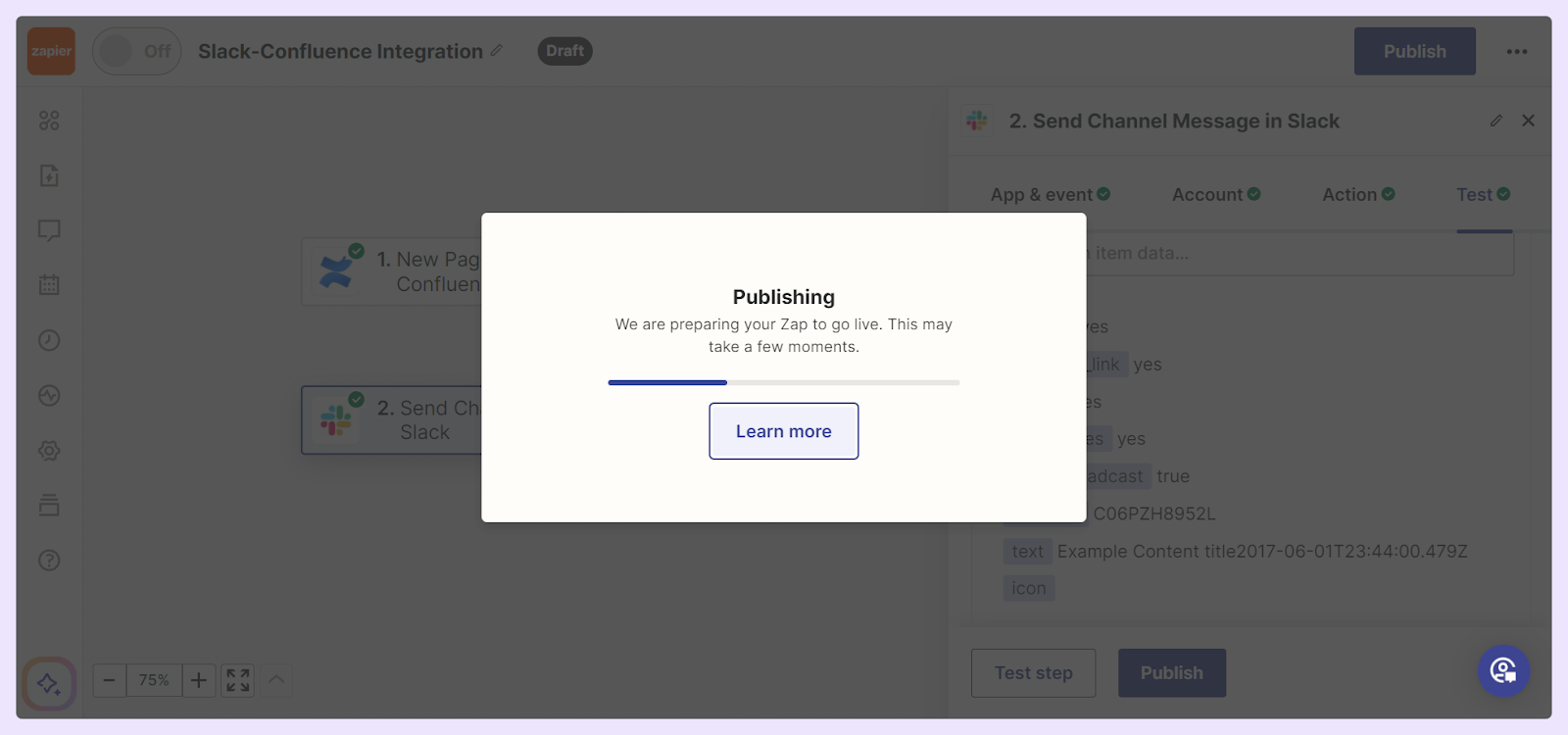This screenshot has height=735, width=1568.
Task: Click the icon field label tag
Action: tap(1029, 589)
